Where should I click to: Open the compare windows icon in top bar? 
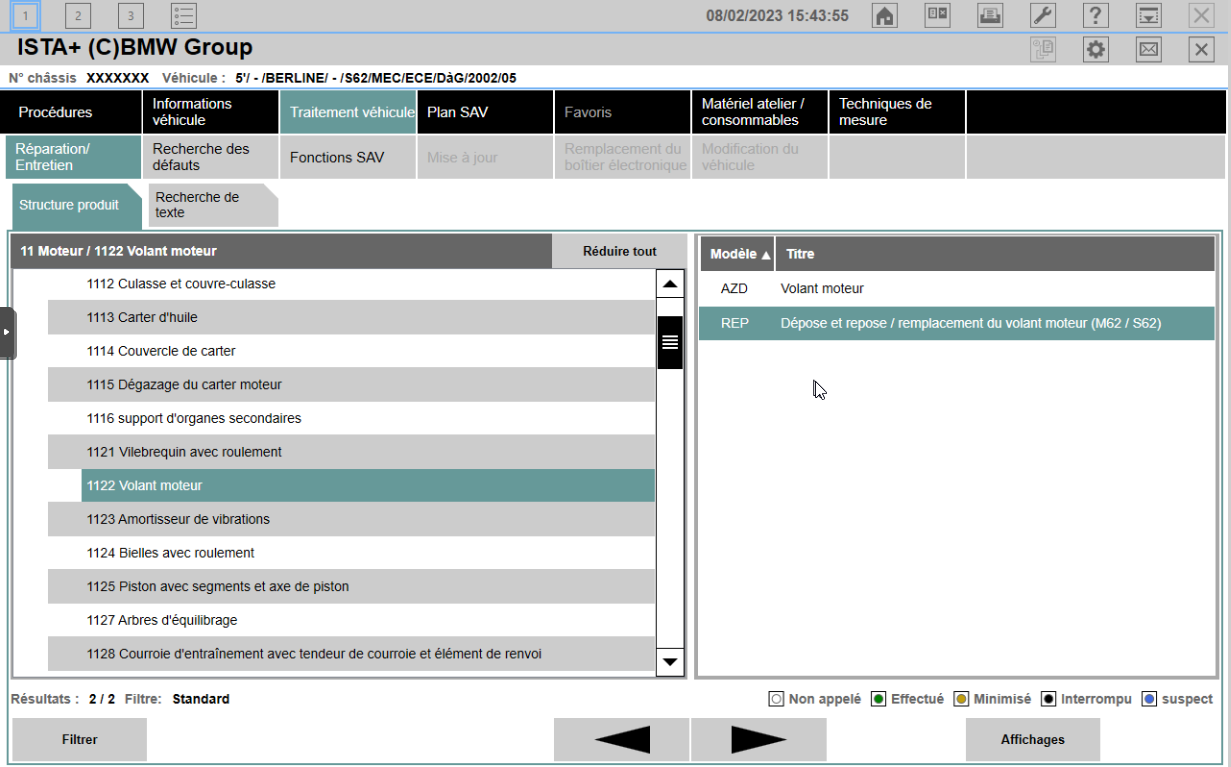coord(937,15)
